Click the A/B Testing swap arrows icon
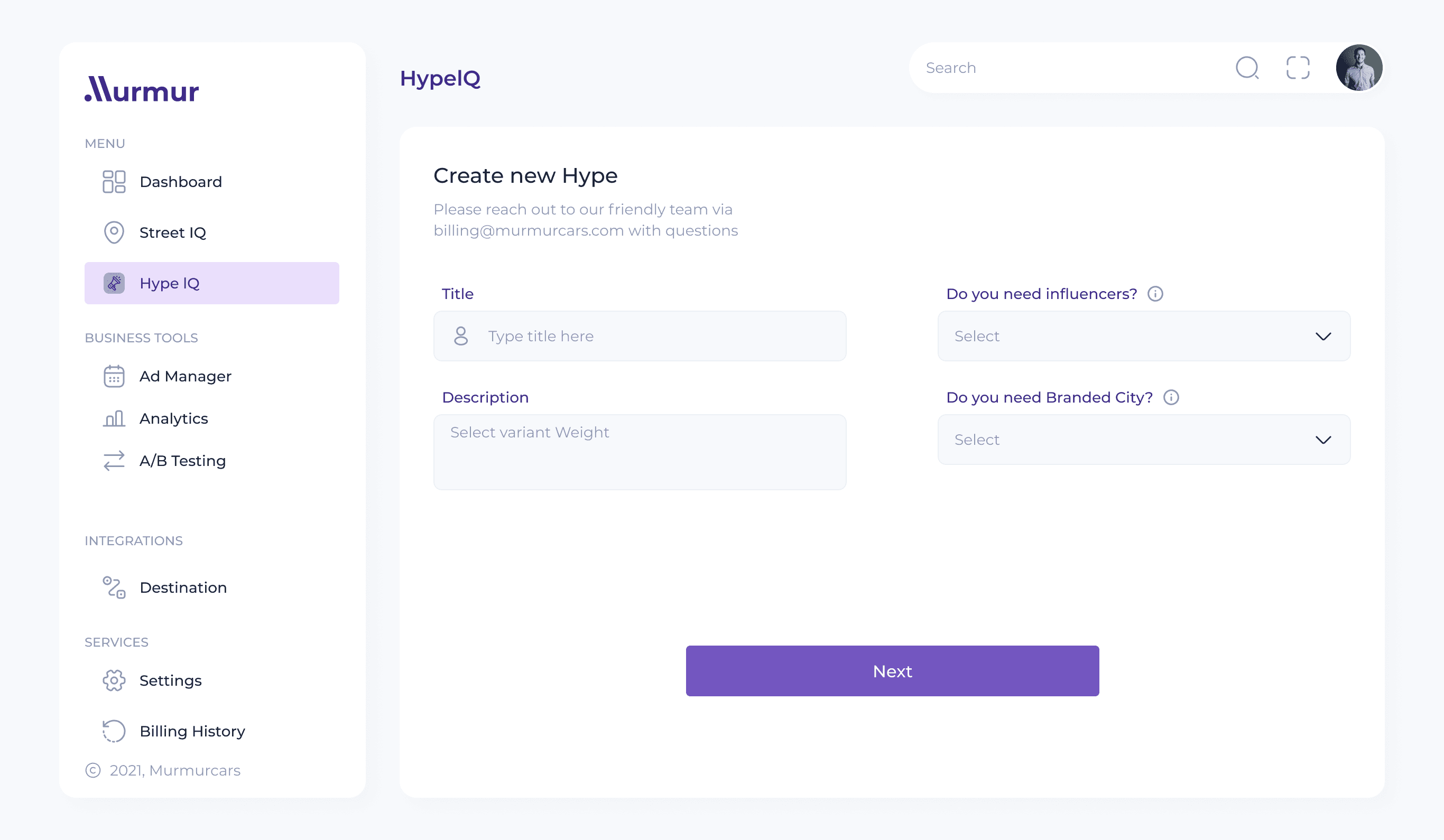The width and height of the screenshot is (1444, 840). coord(114,461)
